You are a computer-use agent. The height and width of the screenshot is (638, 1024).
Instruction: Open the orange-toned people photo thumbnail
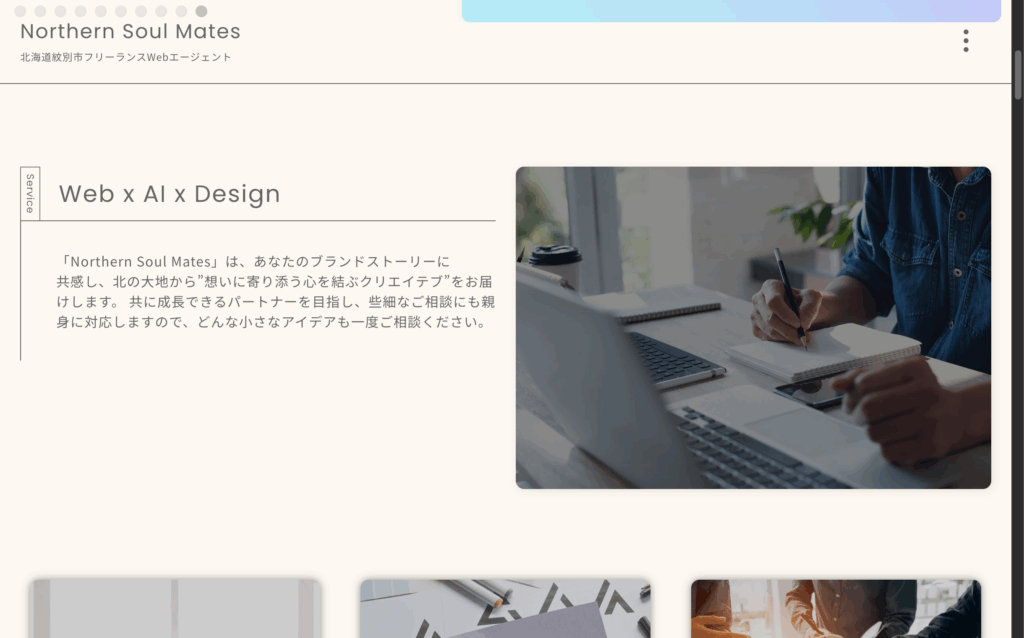835,608
